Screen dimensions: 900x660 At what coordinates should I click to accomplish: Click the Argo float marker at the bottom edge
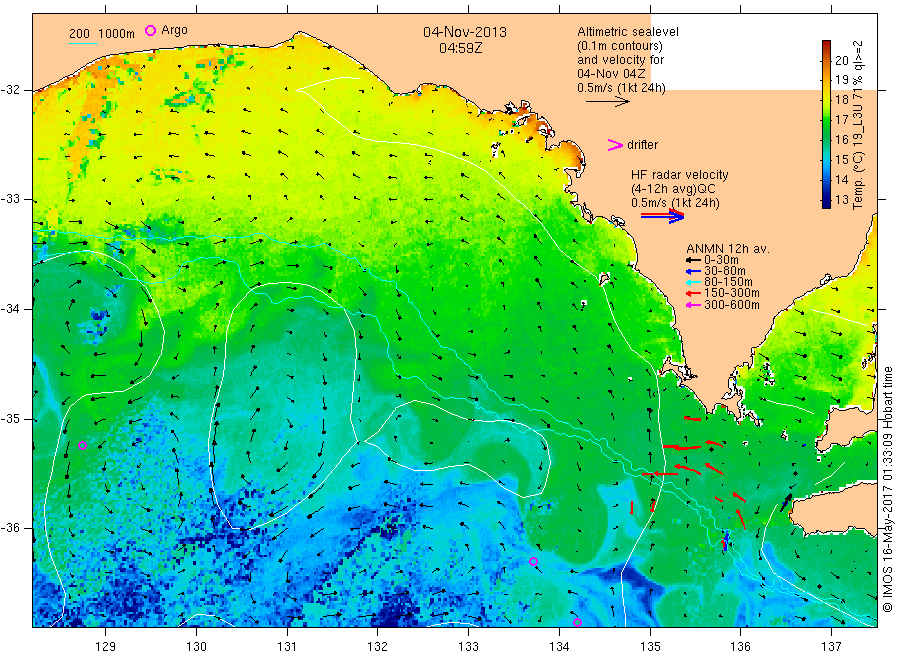577,622
